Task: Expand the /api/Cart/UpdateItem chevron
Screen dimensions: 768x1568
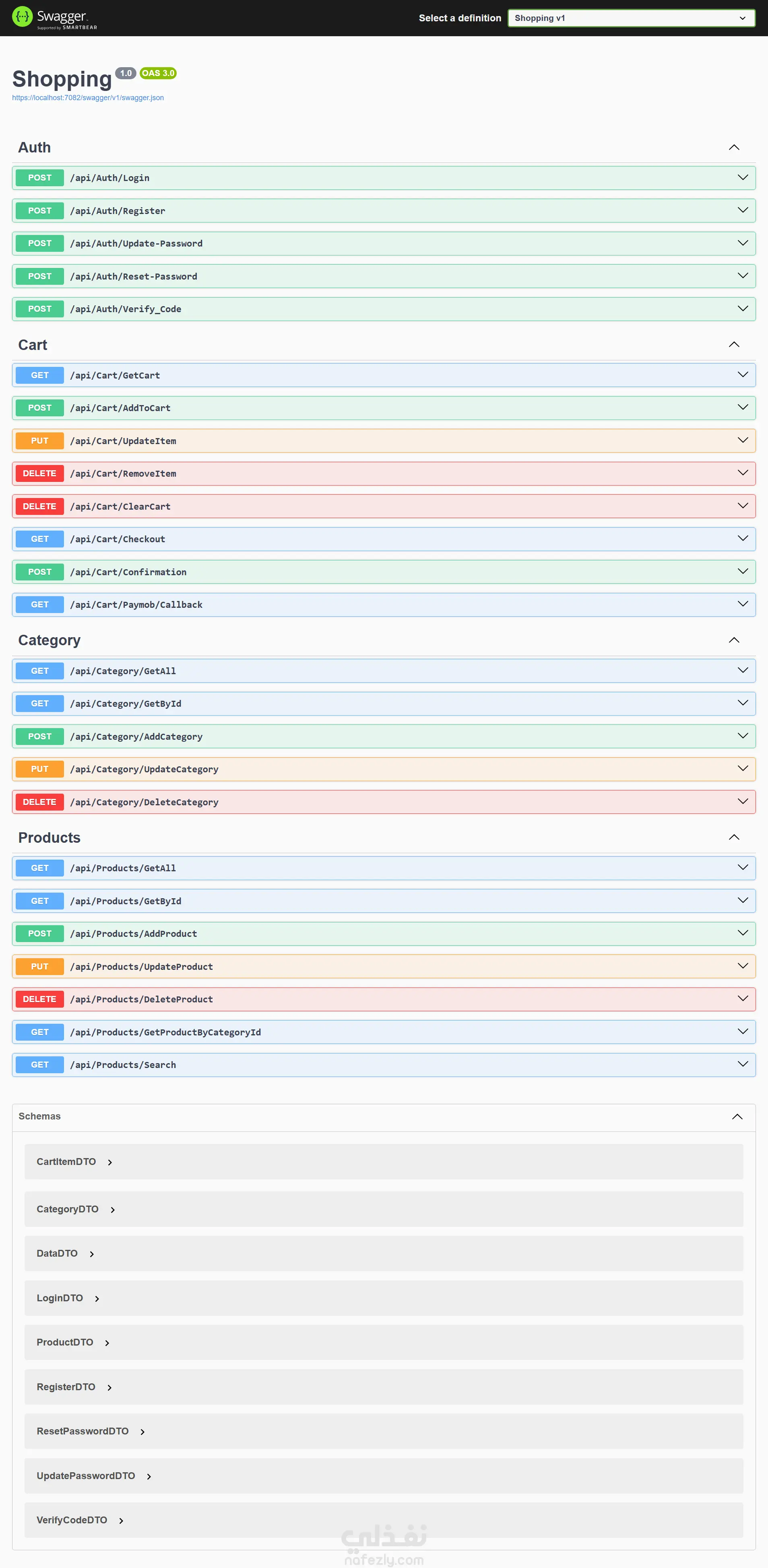Action: point(742,440)
